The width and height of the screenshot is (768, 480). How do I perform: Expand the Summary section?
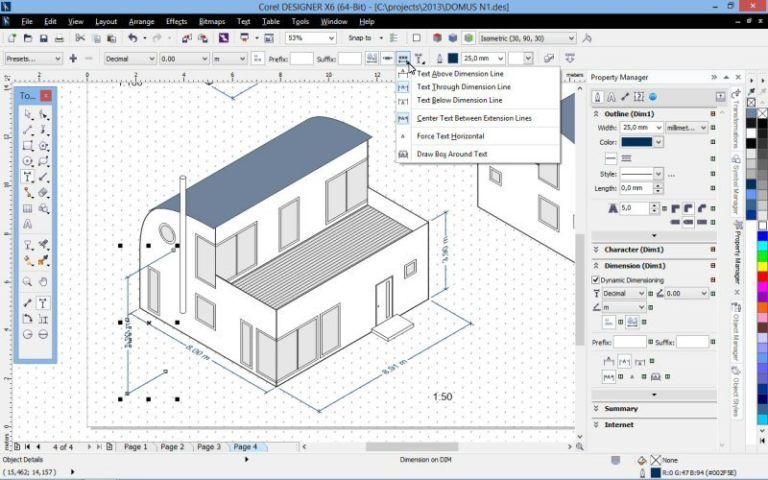596,408
